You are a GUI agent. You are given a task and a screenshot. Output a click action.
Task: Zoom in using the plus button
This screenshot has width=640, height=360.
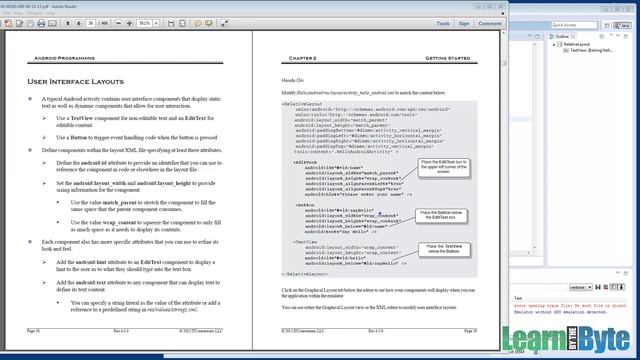click(129, 24)
